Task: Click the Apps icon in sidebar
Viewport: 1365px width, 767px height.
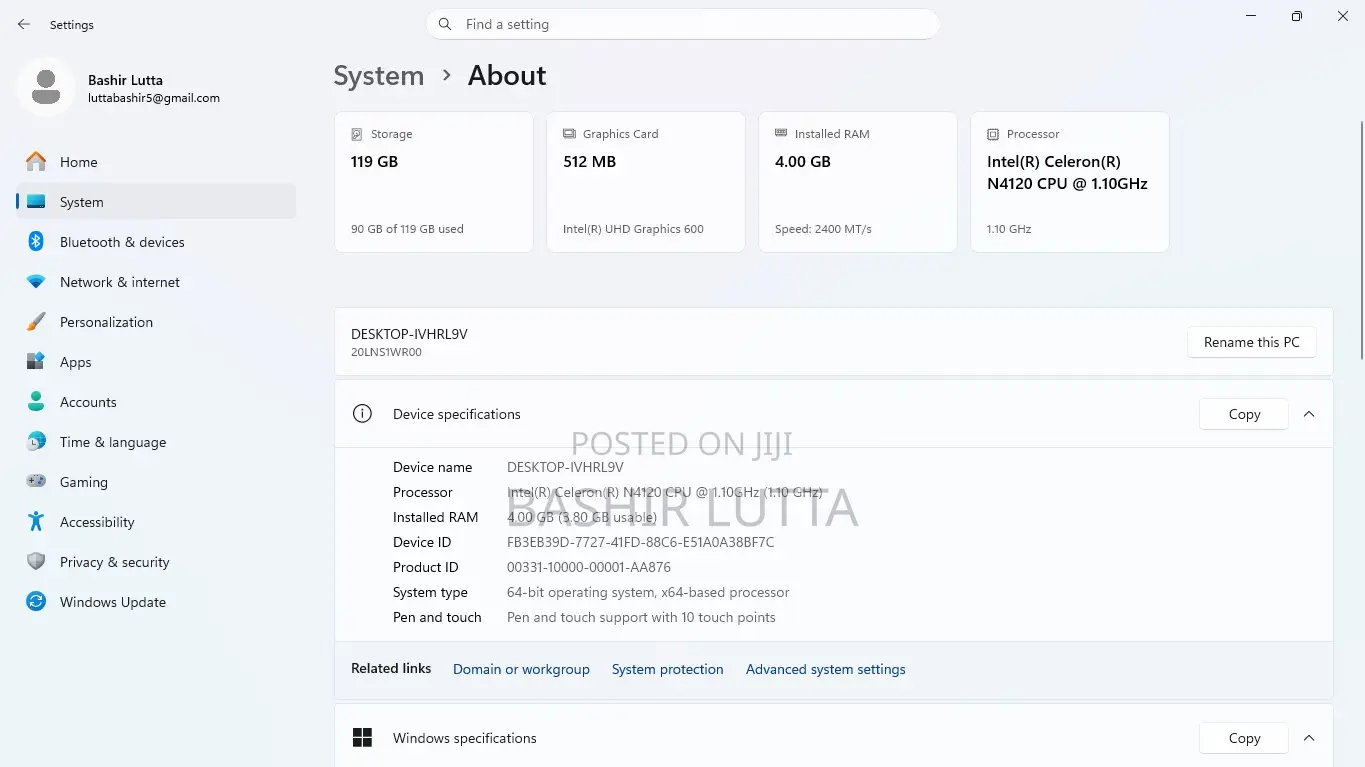Action: (x=36, y=362)
